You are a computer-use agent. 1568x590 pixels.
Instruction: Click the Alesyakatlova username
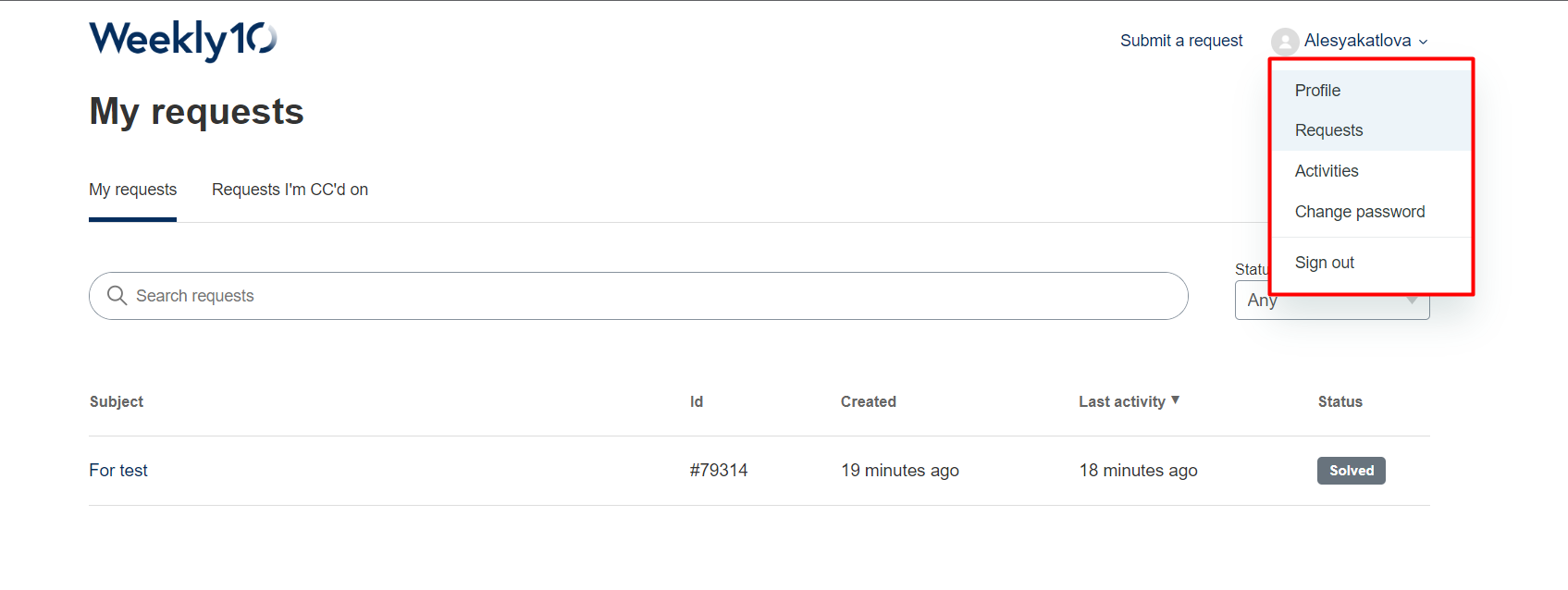pyautogui.click(x=1357, y=41)
